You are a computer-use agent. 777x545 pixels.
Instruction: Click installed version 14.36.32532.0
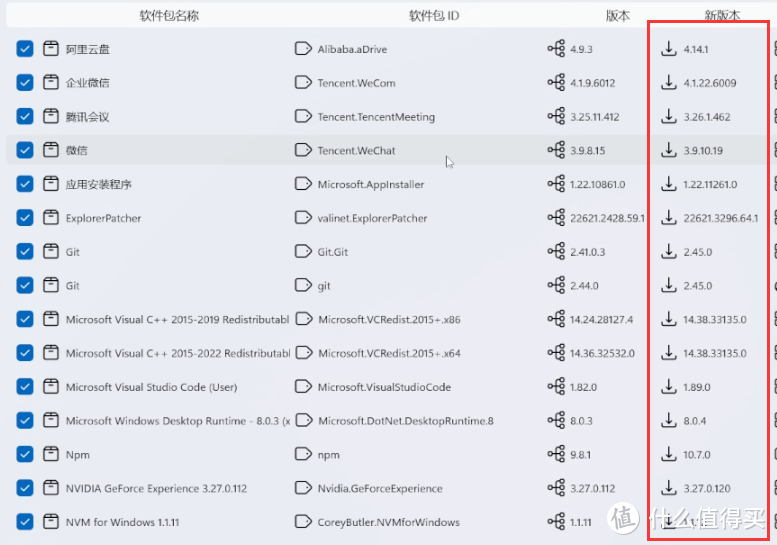coord(602,353)
